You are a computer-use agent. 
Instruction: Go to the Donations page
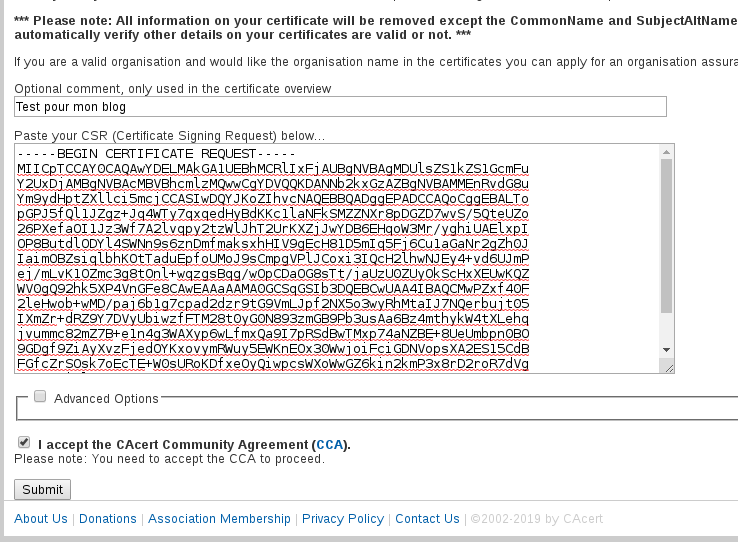[108, 518]
